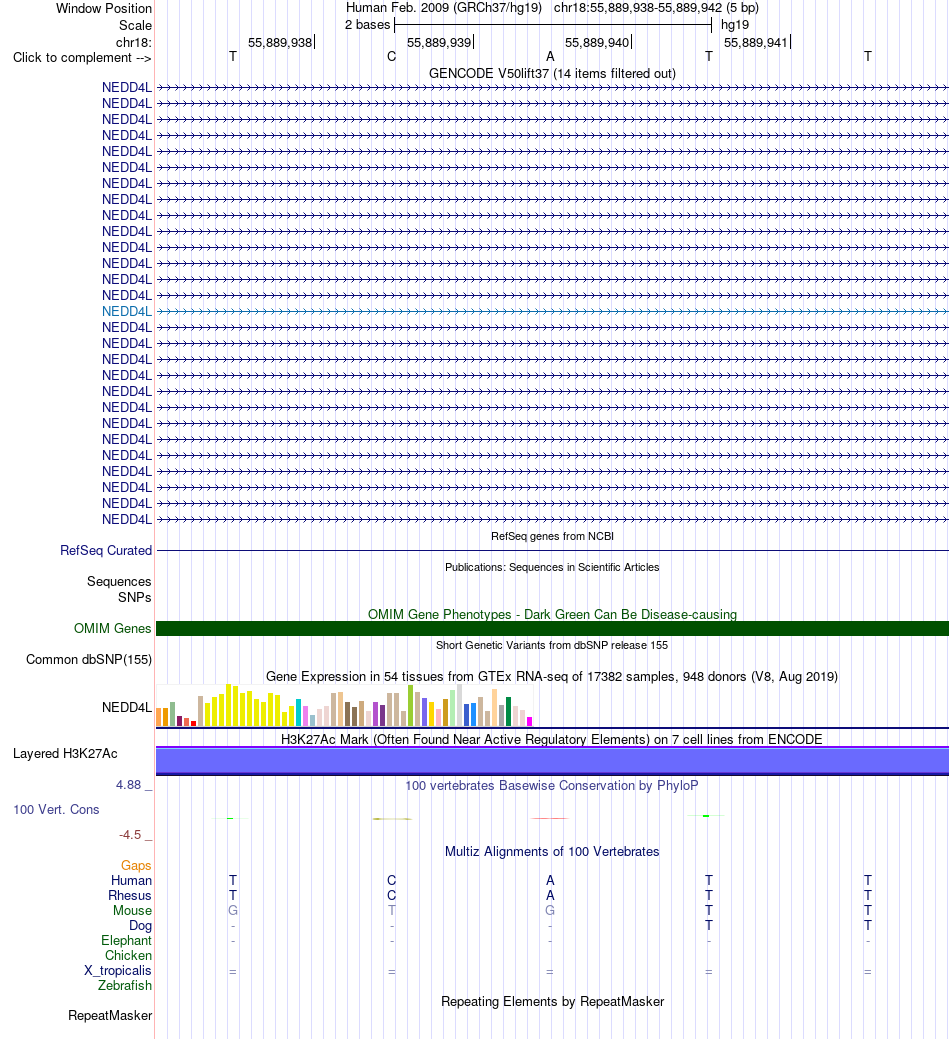The image size is (950, 1039).
Task: Click the RepeatMasker track label
Action: click(x=110, y=1016)
